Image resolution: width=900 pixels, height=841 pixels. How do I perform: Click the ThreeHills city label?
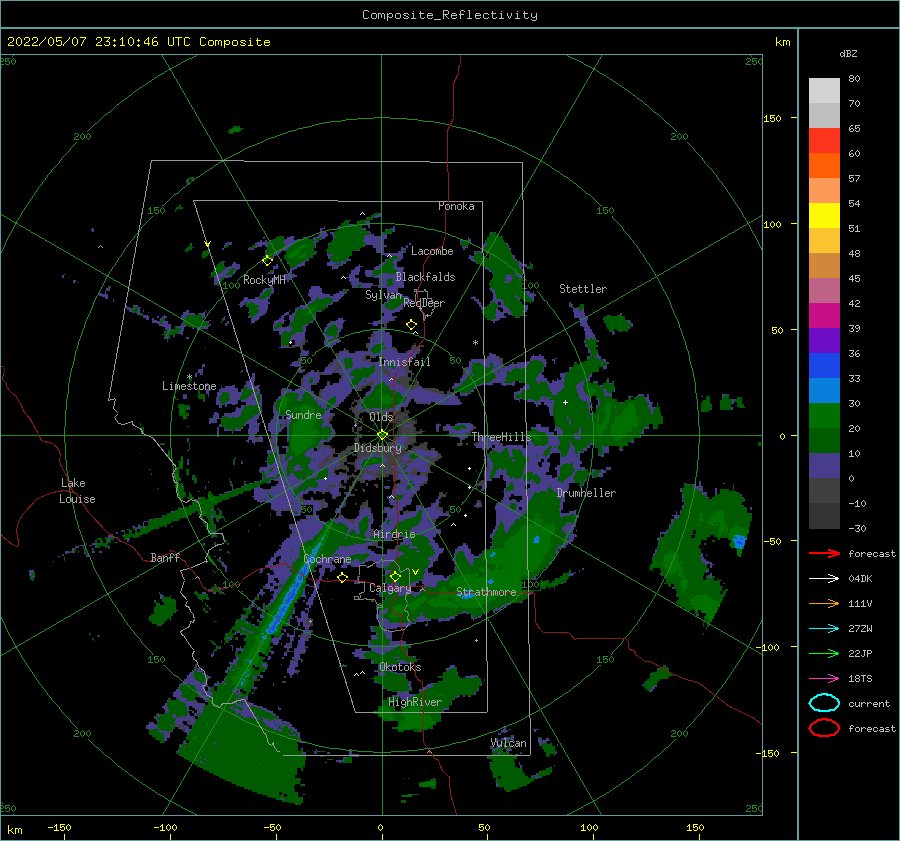pos(501,437)
